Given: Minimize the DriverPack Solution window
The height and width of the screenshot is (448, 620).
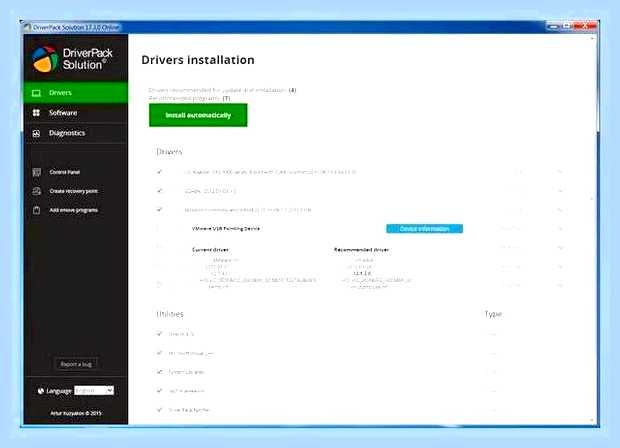Looking at the screenshot, I should point(554,26).
